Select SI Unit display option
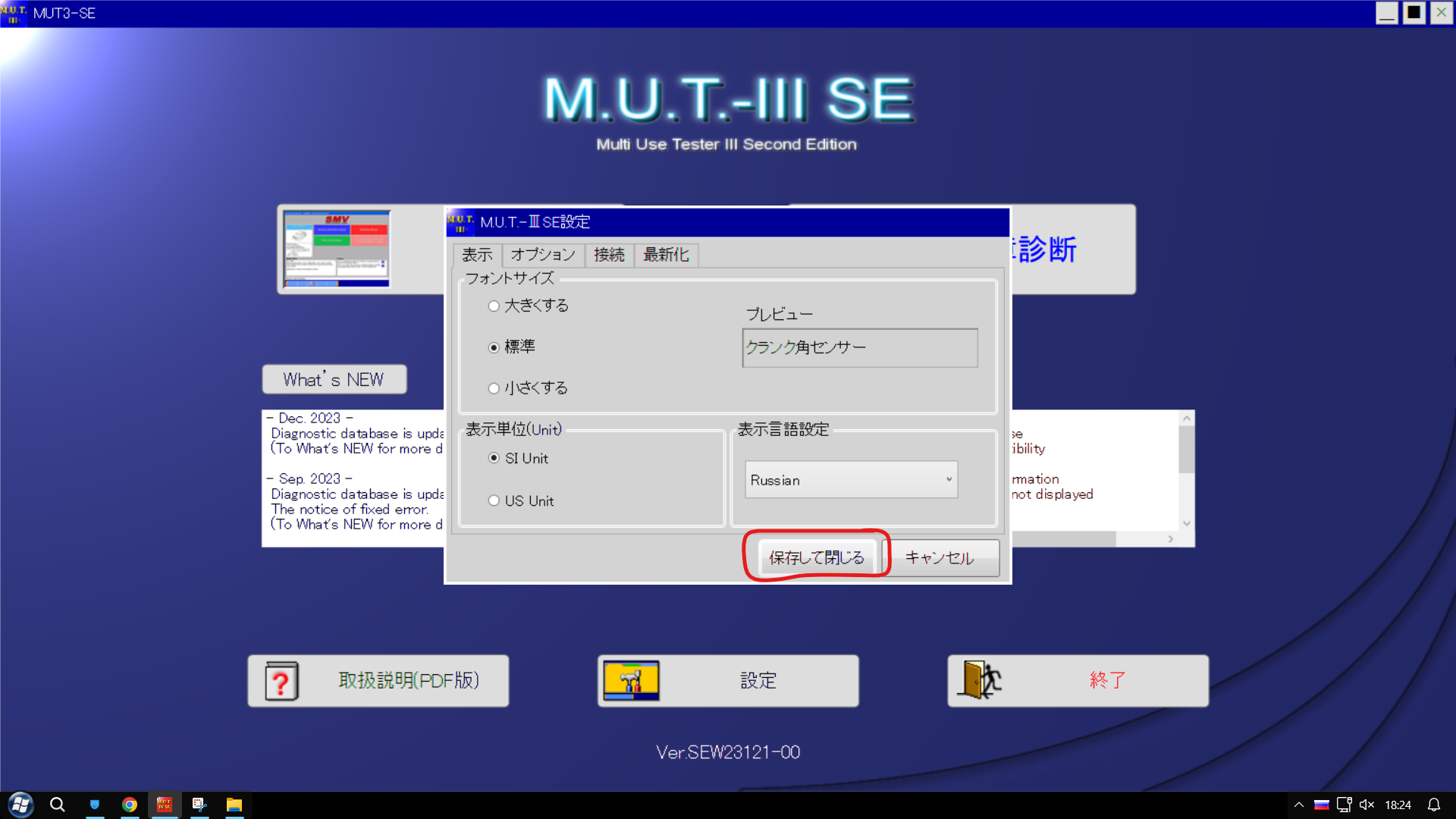The height and width of the screenshot is (819, 1456). click(494, 458)
